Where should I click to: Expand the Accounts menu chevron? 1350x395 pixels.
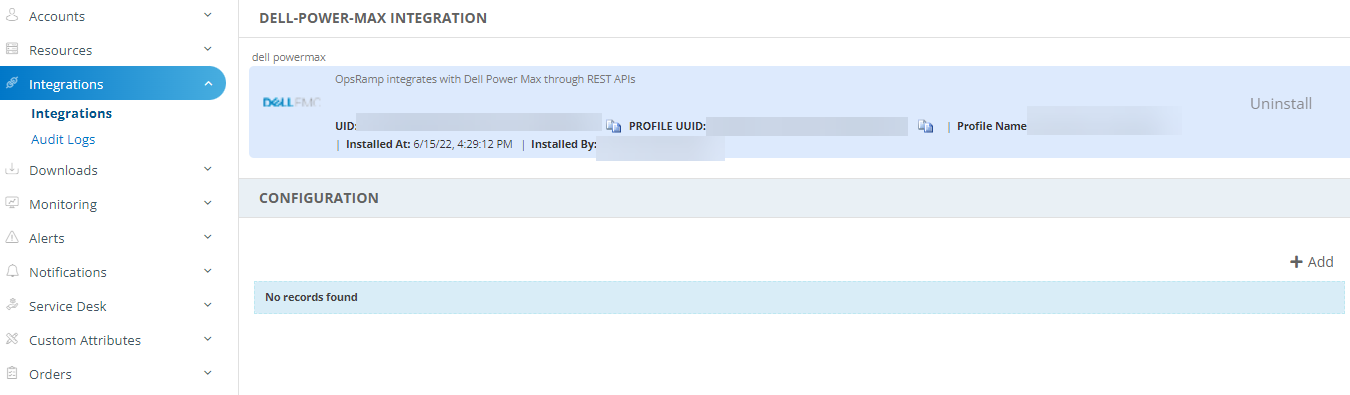207,15
